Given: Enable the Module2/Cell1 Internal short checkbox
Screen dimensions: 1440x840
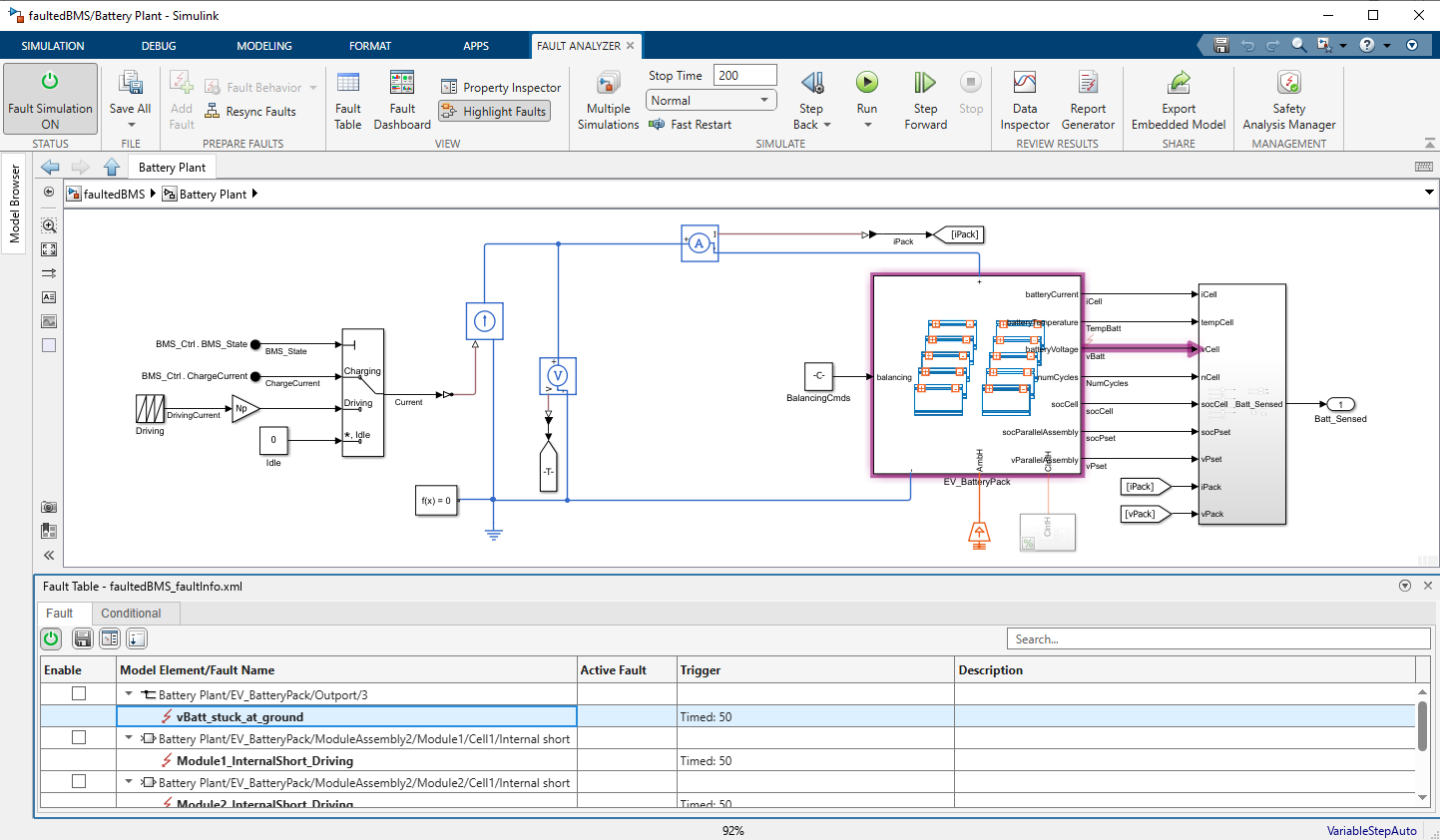Looking at the screenshot, I should (x=79, y=781).
